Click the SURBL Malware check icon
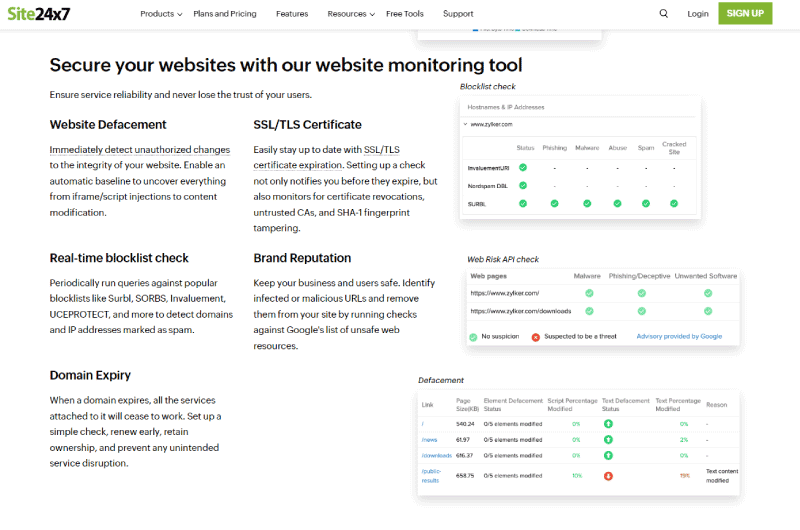 tap(587, 204)
